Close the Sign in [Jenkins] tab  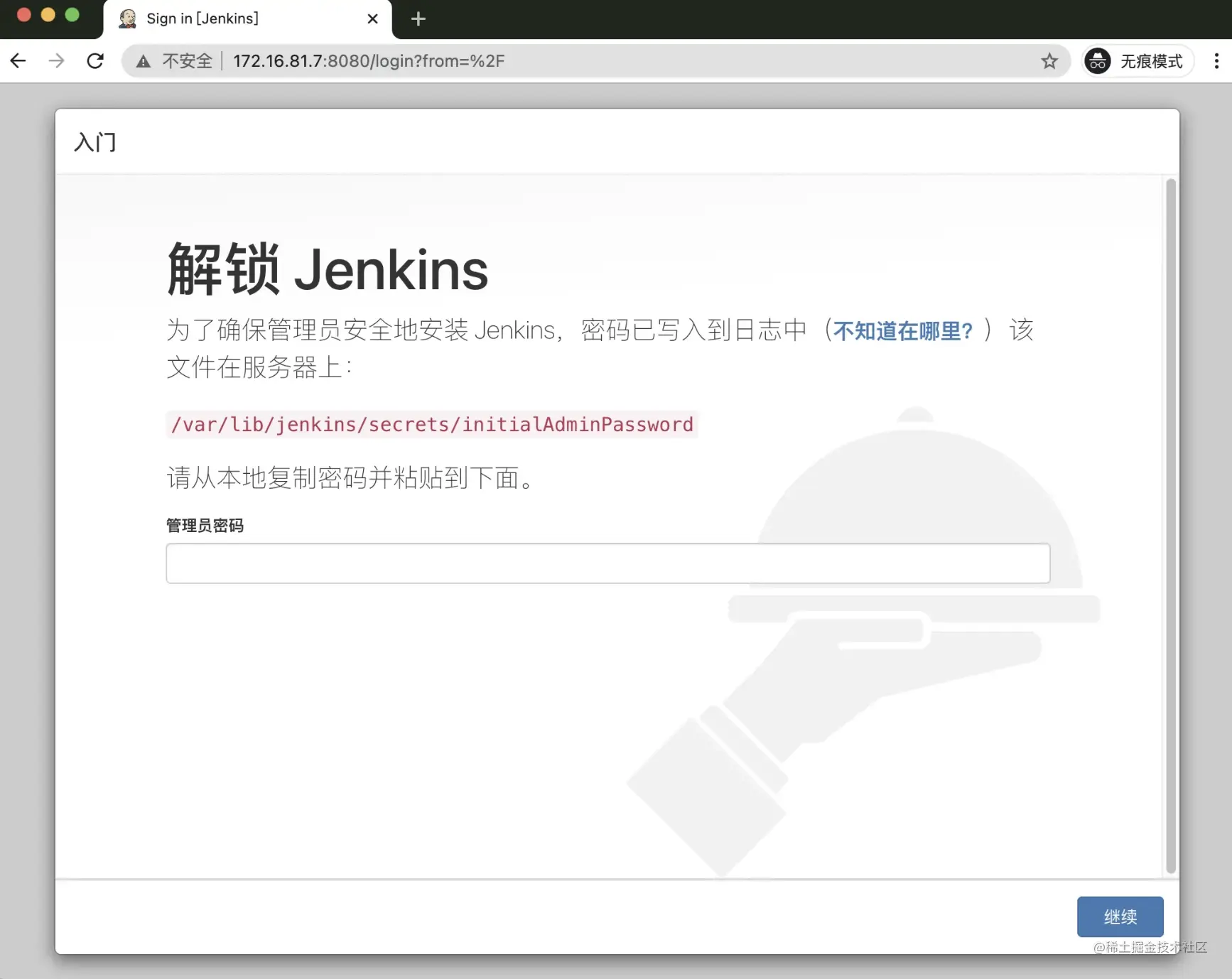pyautogui.click(x=372, y=18)
